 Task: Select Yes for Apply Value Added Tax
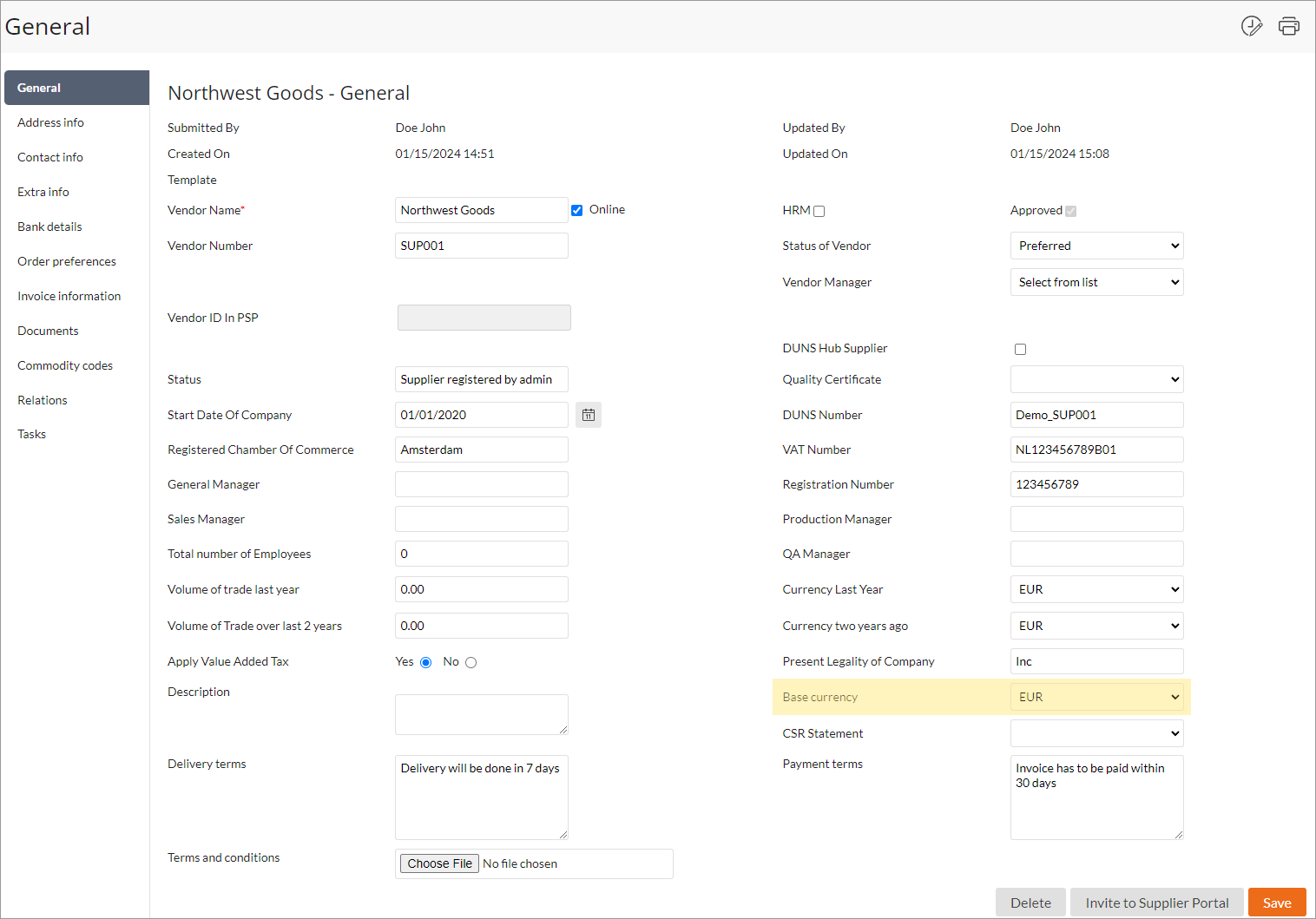tap(426, 662)
